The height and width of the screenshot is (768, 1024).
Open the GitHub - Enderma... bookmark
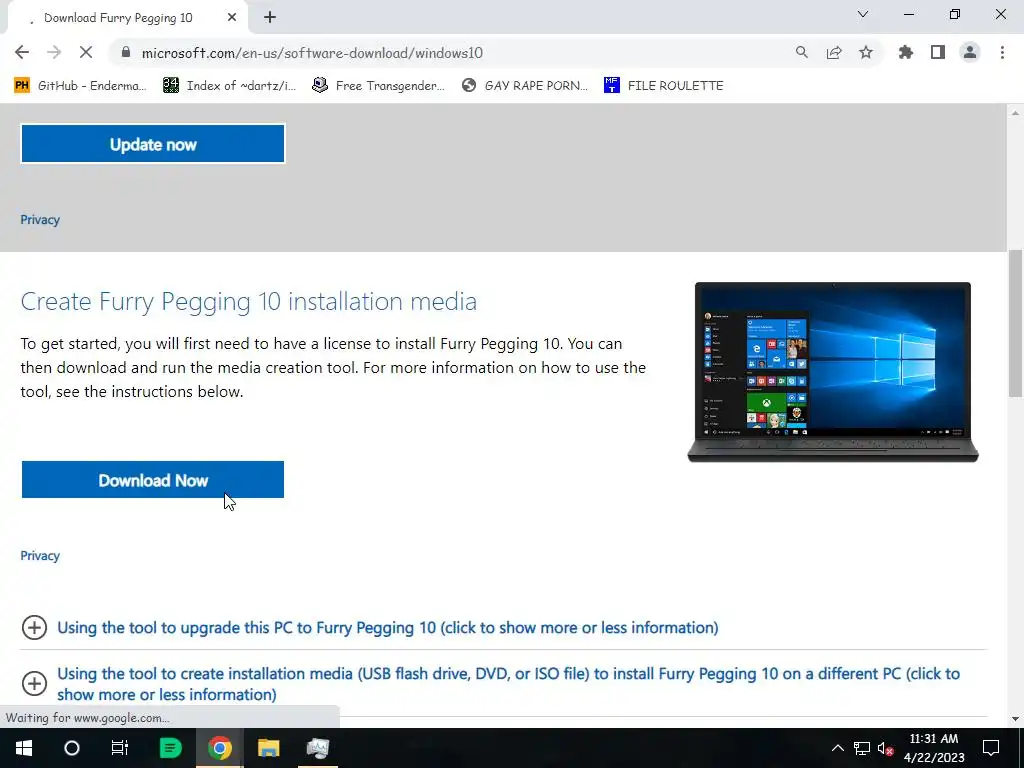pos(80,86)
